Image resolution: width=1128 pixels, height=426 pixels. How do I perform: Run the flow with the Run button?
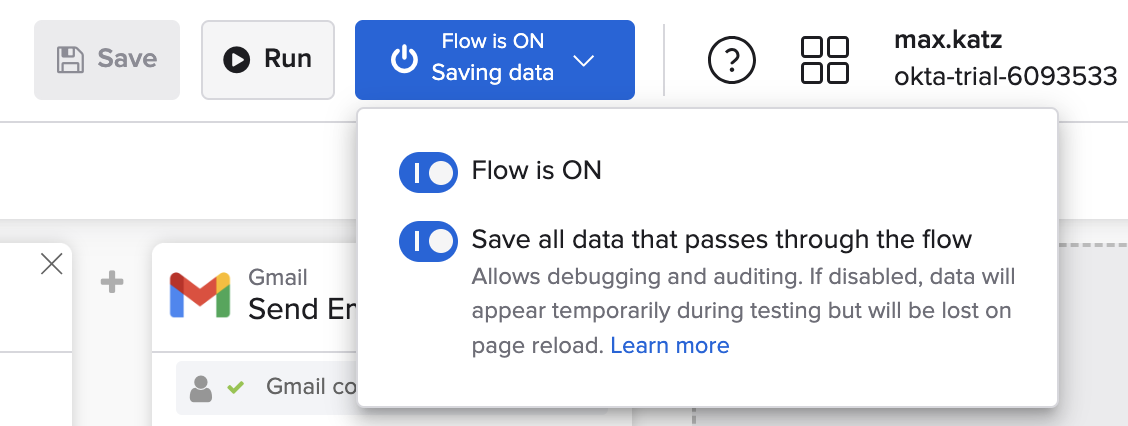[268, 60]
